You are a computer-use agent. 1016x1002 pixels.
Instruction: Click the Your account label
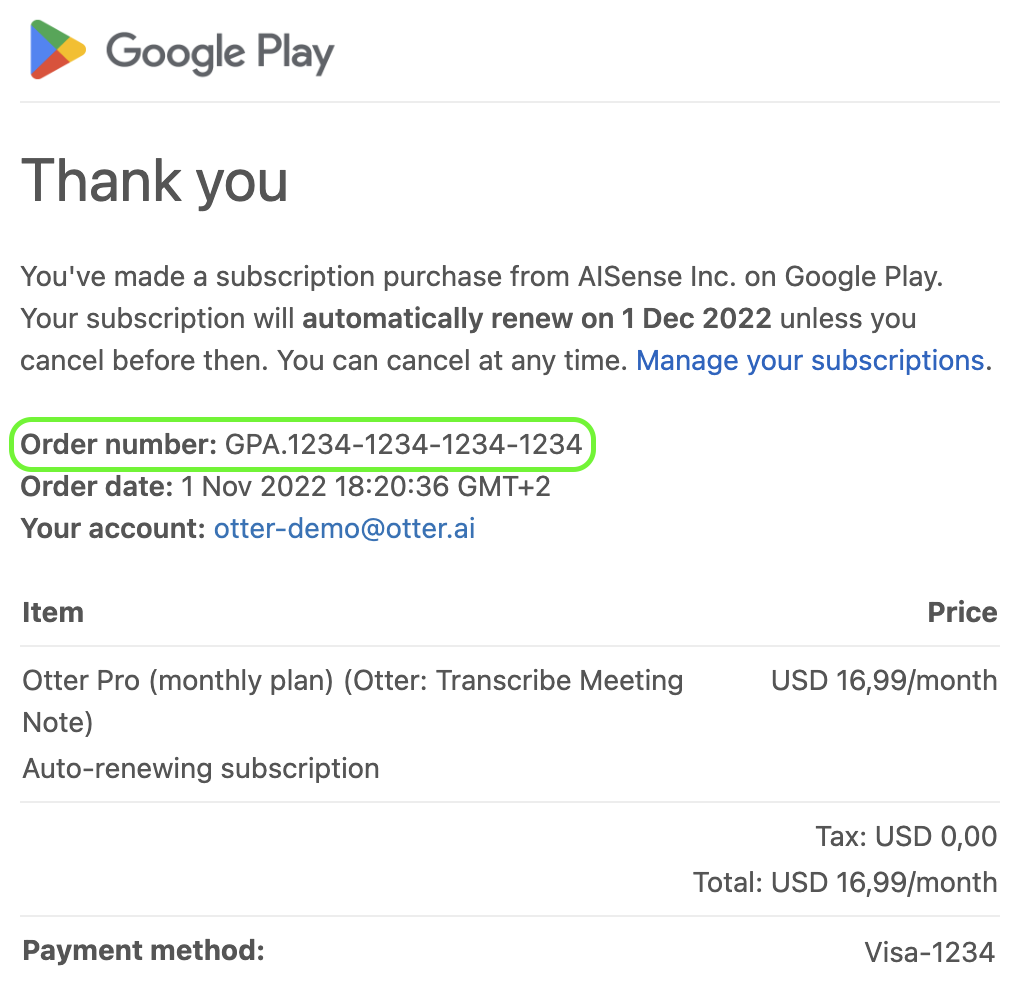click(113, 528)
